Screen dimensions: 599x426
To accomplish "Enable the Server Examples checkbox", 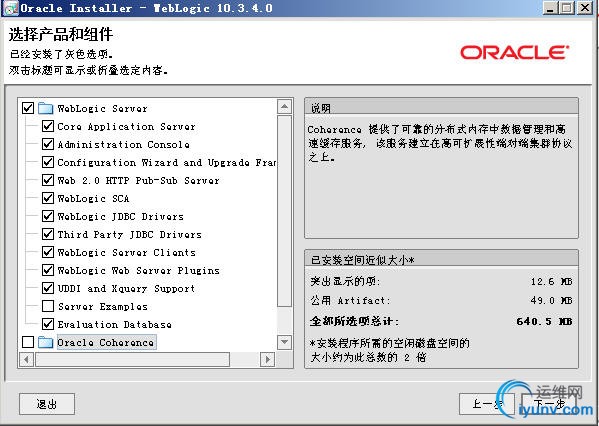I will point(48,306).
